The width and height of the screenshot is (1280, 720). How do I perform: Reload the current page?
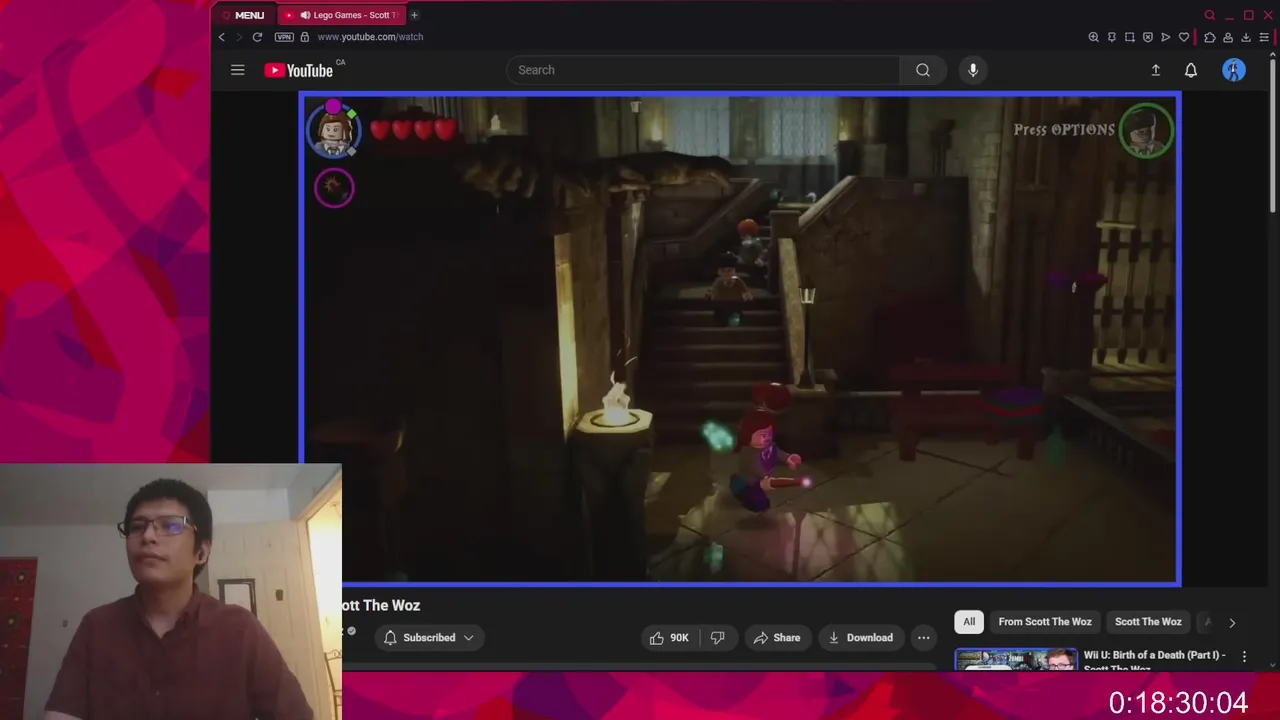pyautogui.click(x=257, y=37)
